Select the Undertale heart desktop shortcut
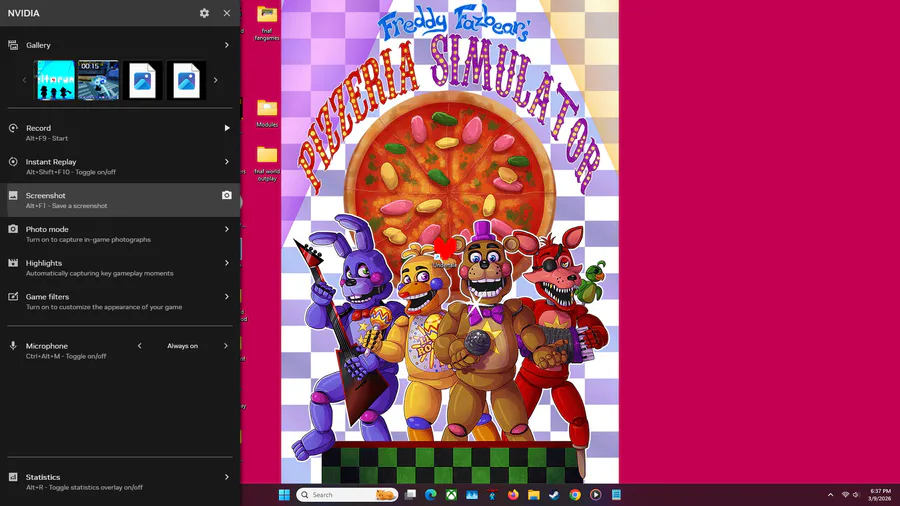This screenshot has width=900, height=506. pyautogui.click(x=445, y=253)
